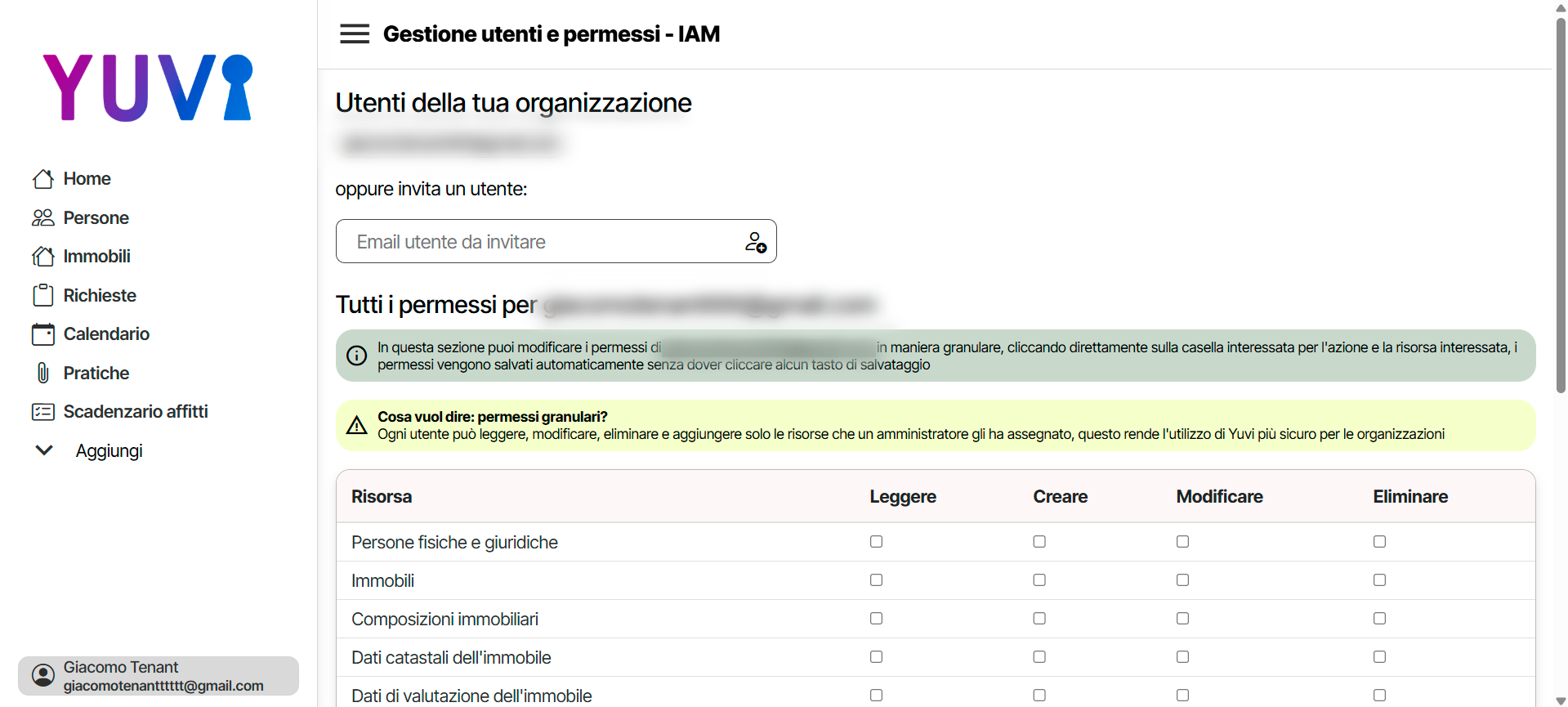Click the Persone people icon
Screen dimensions: 1568x707
(43, 217)
